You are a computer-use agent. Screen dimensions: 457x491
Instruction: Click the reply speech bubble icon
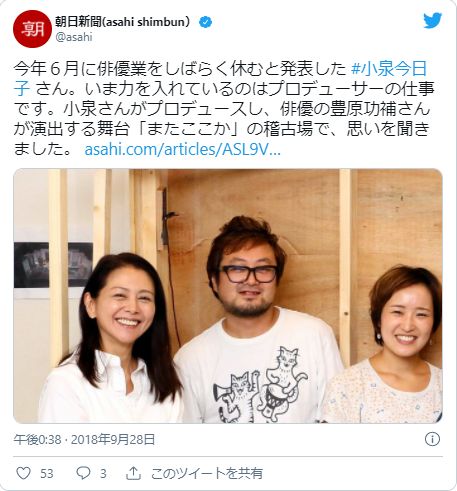tap(83, 473)
